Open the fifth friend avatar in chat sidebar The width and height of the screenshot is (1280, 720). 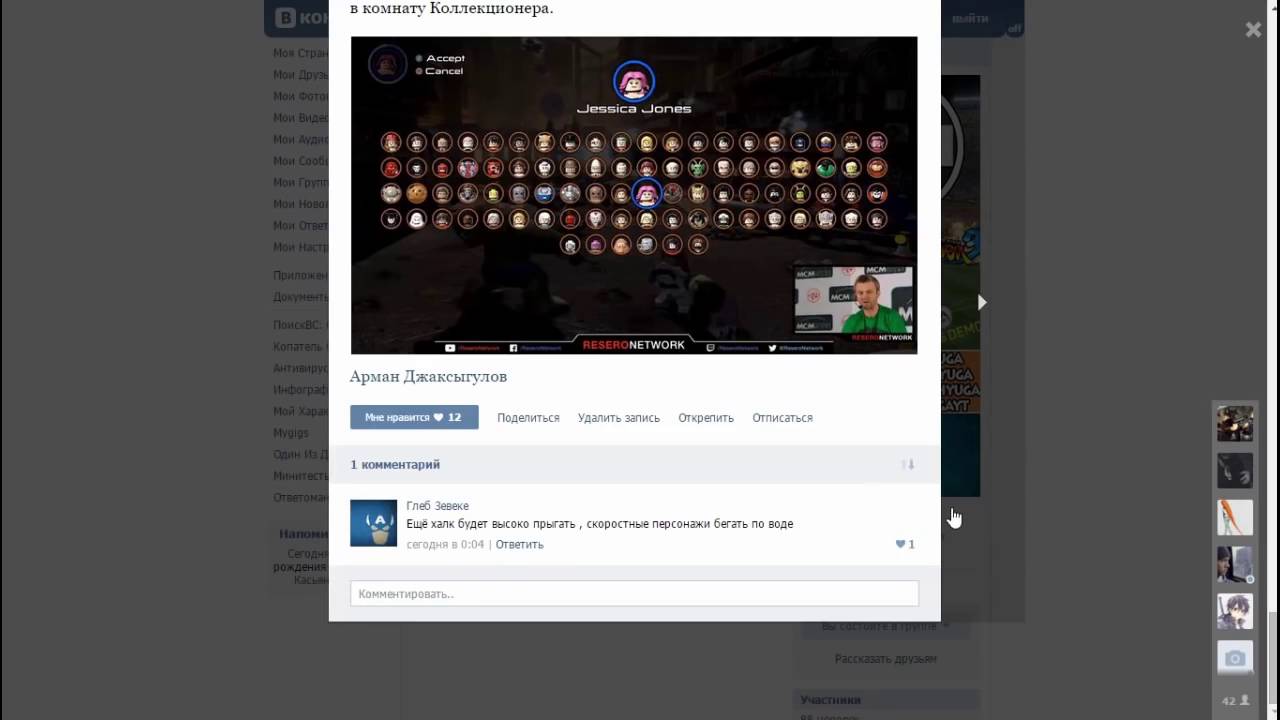click(x=1235, y=612)
